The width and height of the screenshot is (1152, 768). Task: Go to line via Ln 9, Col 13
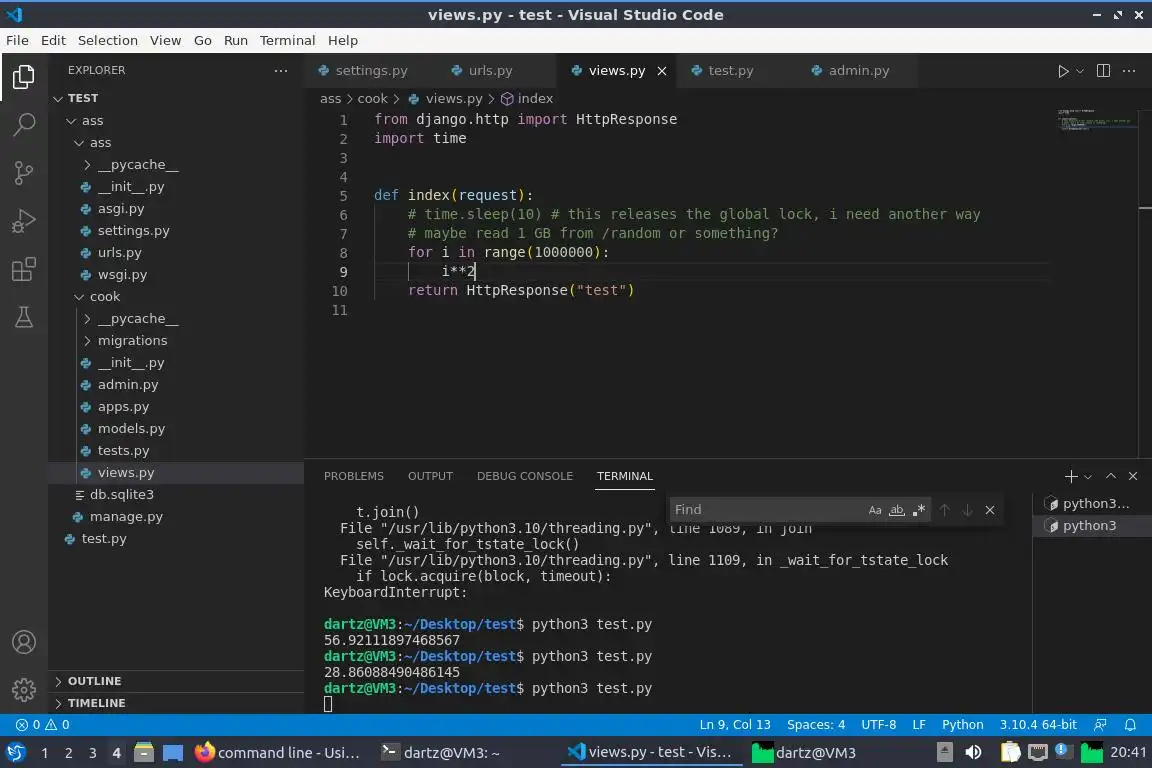click(x=735, y=725)
